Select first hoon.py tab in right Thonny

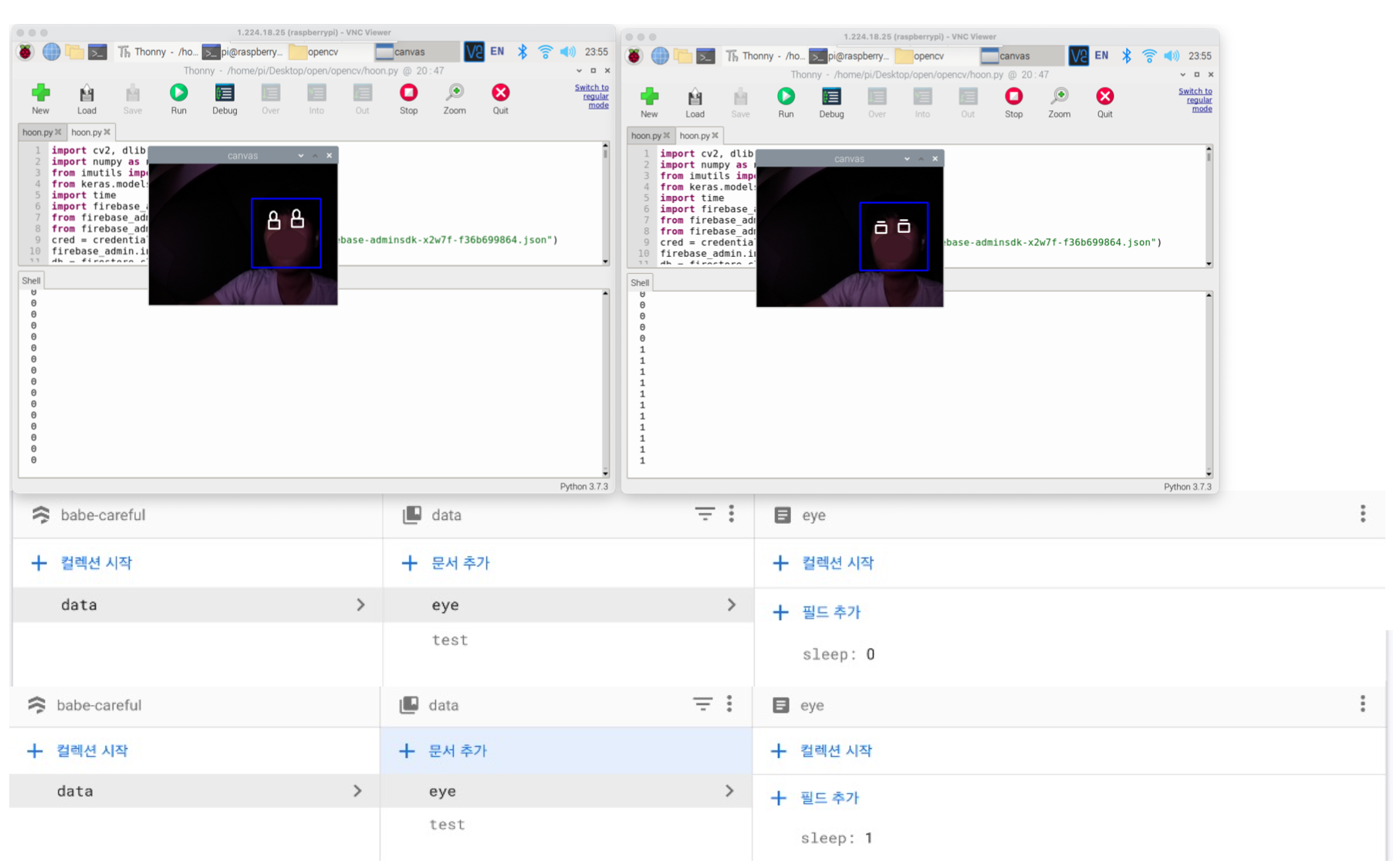click(x=651, y=136)
